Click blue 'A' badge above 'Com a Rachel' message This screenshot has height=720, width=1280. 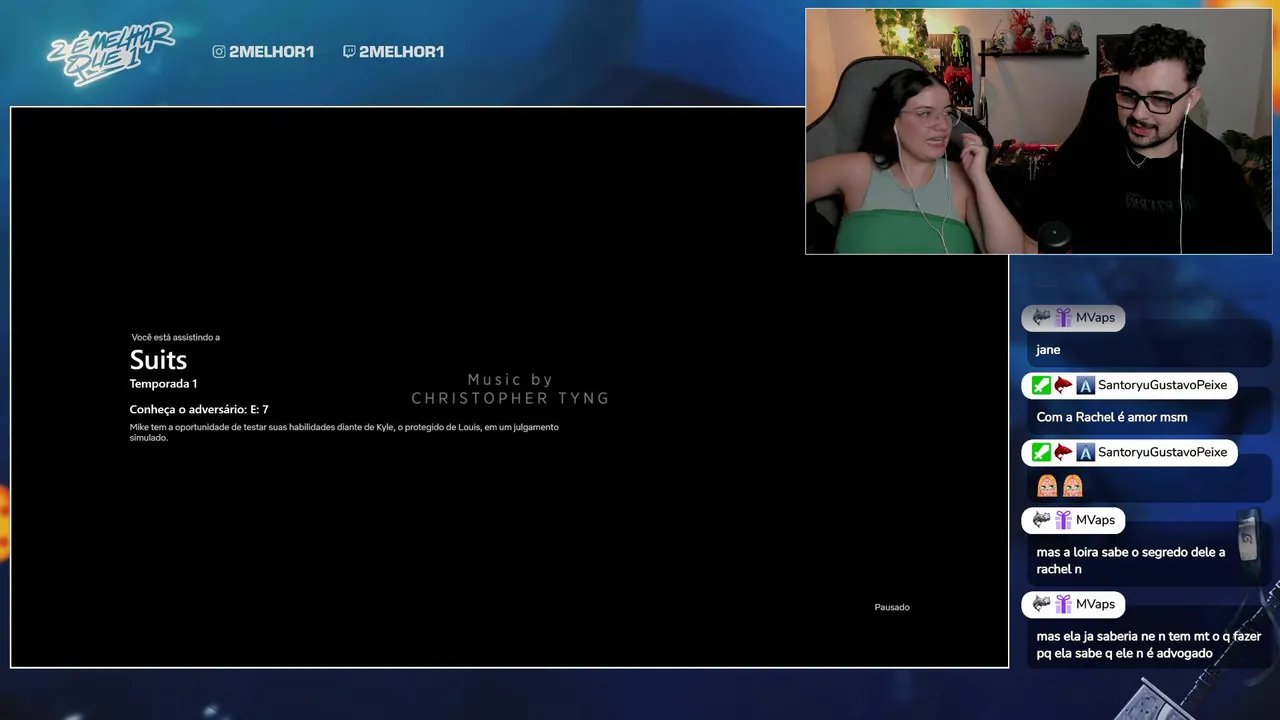point(1085,385)
